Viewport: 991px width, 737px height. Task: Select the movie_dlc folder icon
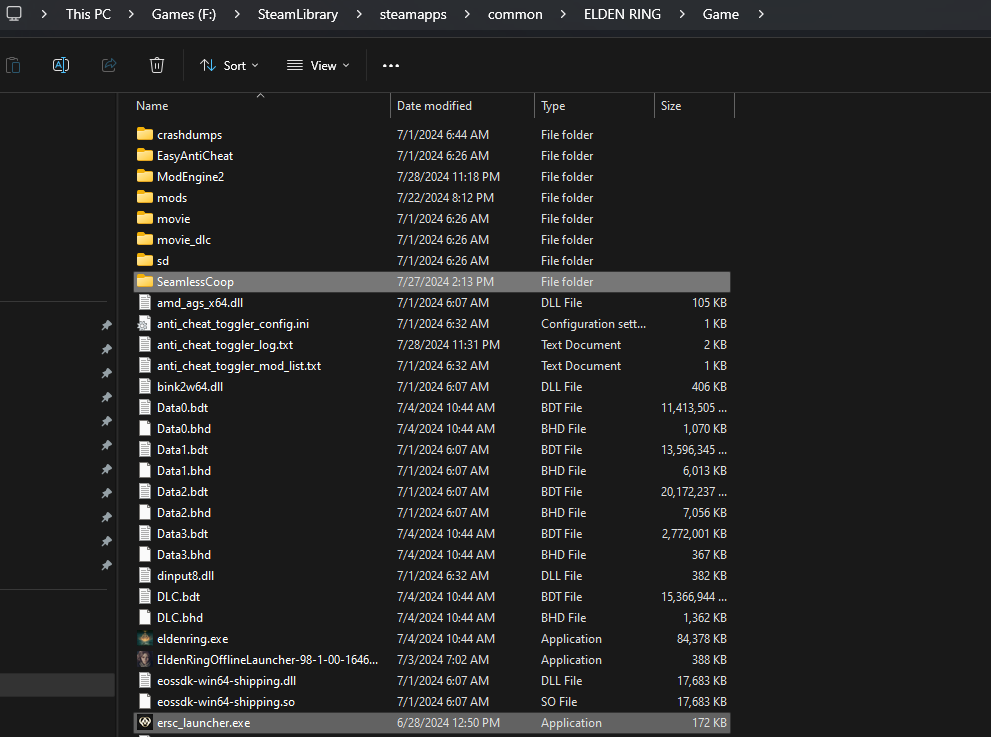click(x=145, y=239)
